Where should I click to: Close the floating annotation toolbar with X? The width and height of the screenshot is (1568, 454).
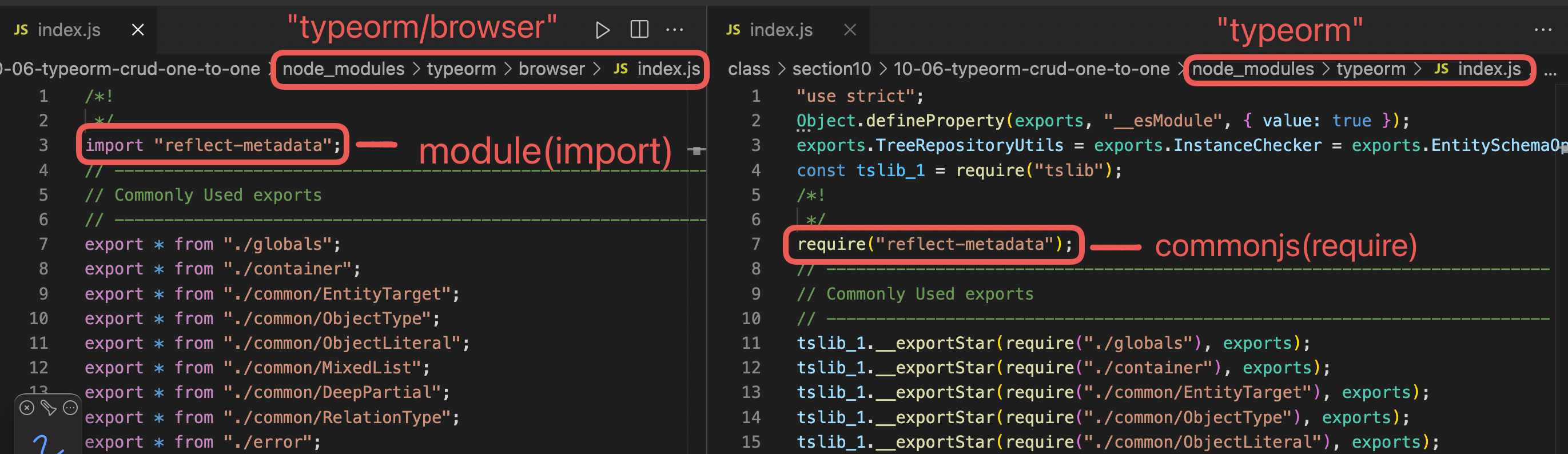tap(27, 408)
